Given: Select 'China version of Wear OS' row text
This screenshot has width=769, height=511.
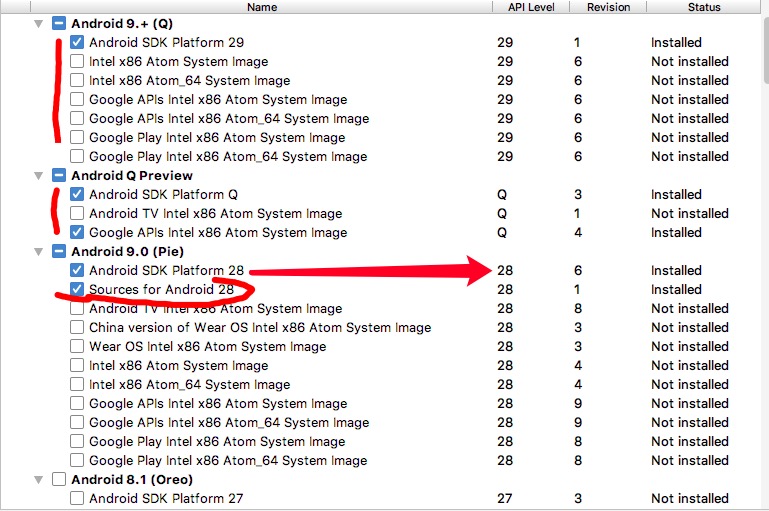Looking at the screenshot, I should click(260, 327).
